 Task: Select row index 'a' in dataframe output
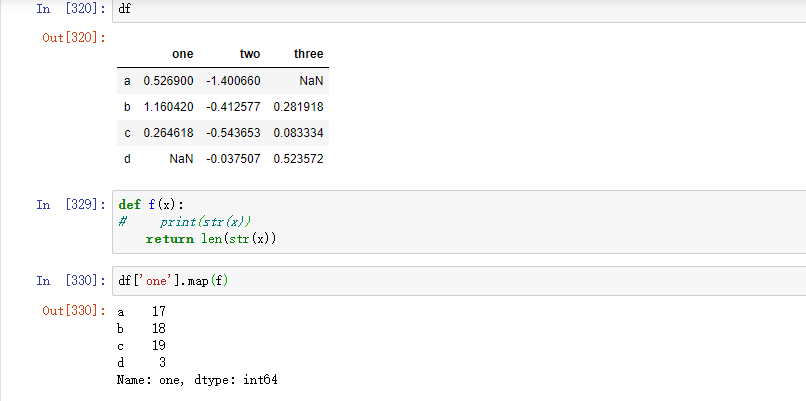point(127,80)
